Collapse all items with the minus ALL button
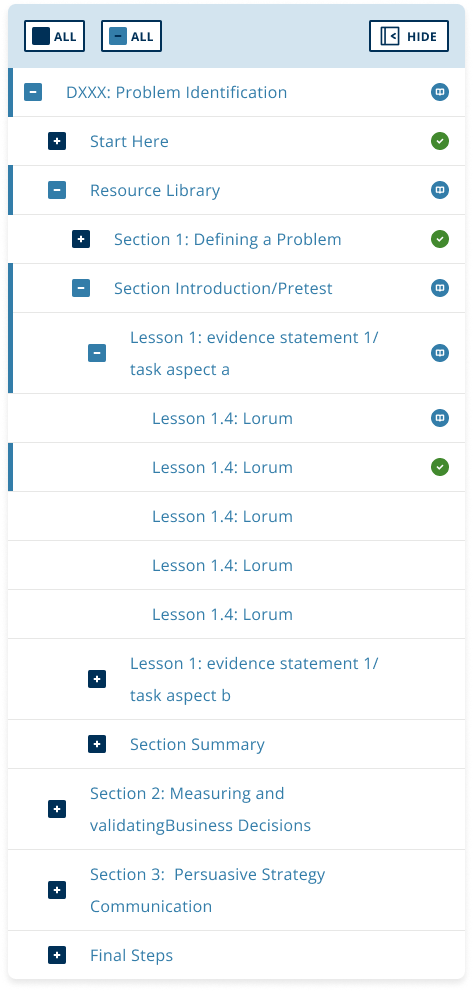 point(132,36)
